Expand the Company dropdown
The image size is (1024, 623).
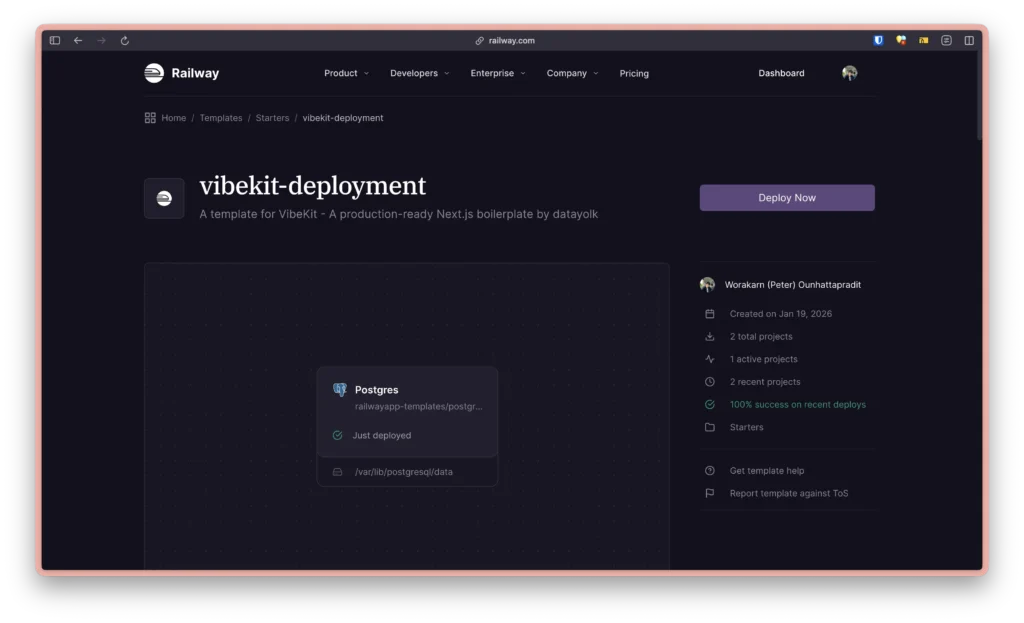[571, 73]
